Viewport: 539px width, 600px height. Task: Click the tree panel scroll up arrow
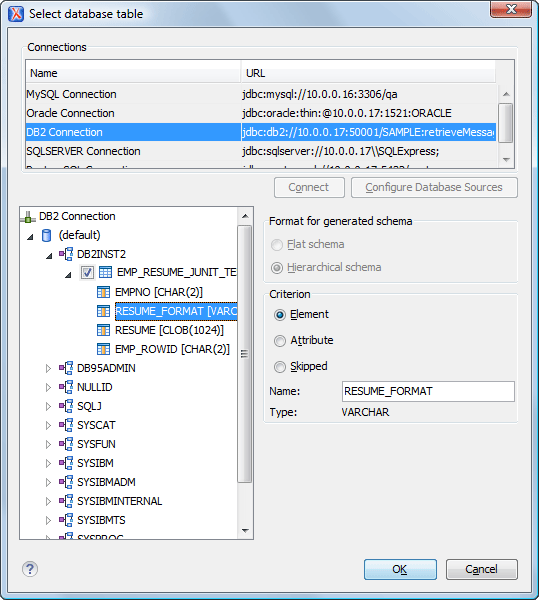coord(245,216)
